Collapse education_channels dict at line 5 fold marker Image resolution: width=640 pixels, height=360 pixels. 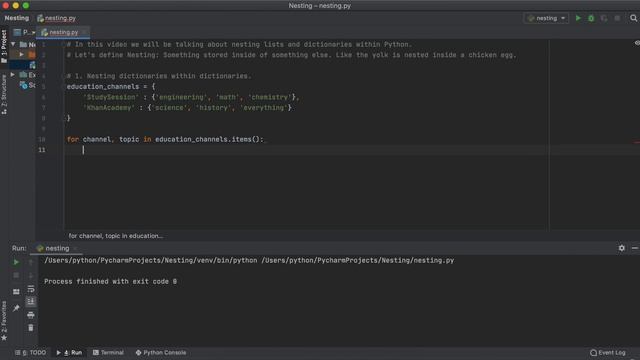(x=64, y=87)
